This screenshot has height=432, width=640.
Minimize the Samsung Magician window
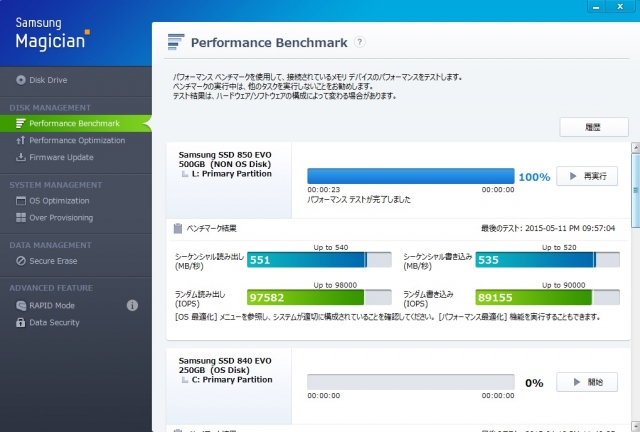coord(596,7)
